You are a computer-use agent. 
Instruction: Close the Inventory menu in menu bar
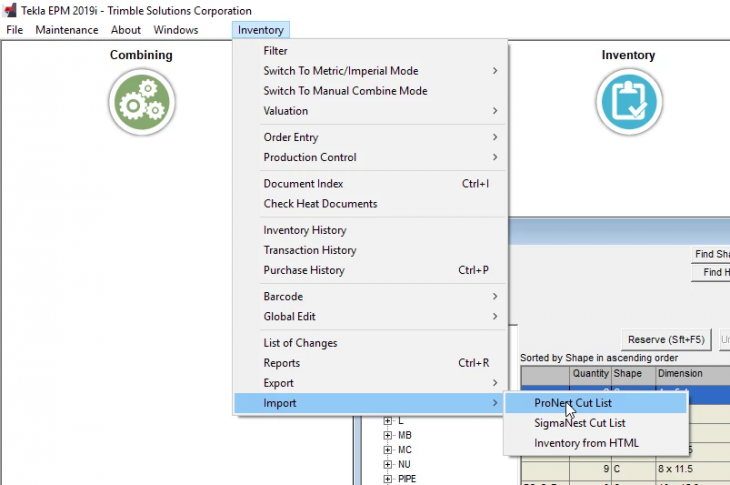[261, 30]
